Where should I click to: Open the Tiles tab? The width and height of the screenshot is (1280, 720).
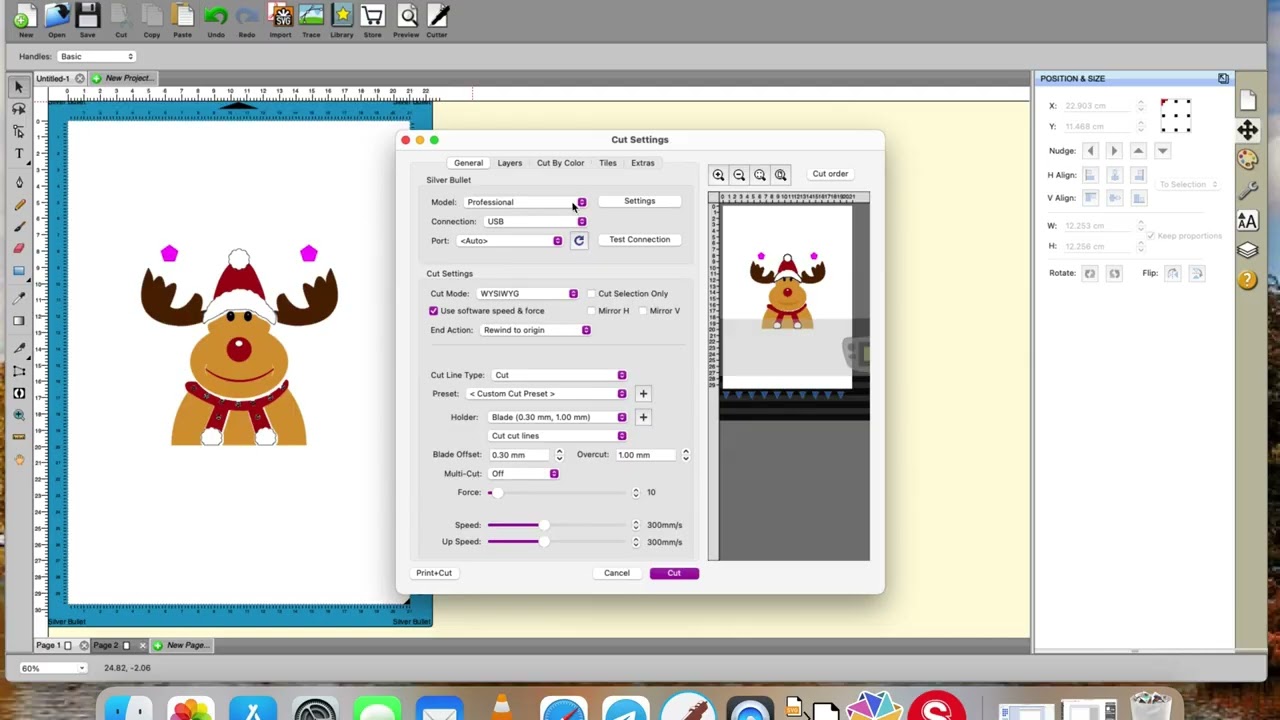pos(608,163)
